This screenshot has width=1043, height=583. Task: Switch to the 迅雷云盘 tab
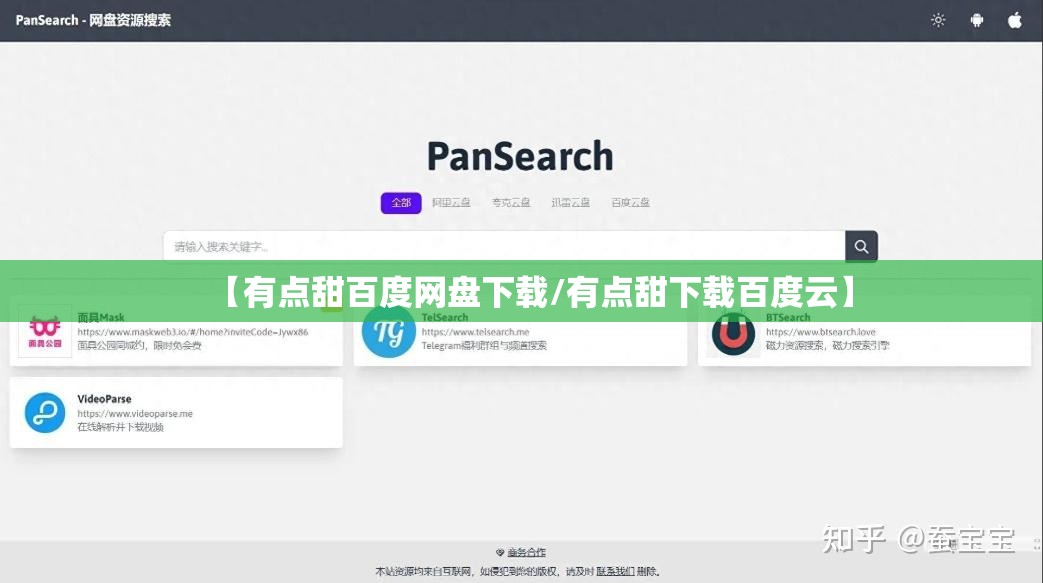(x=571, y=202)
